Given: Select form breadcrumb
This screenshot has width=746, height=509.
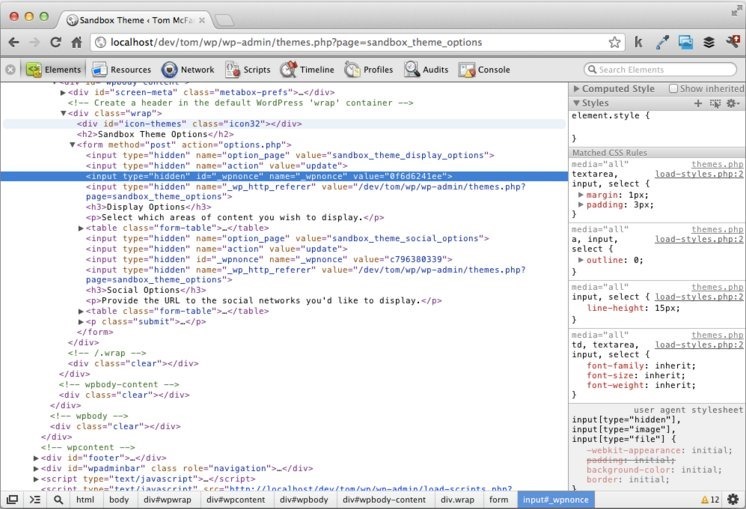Looking at the screenshot, I should (x=499, y=500).
